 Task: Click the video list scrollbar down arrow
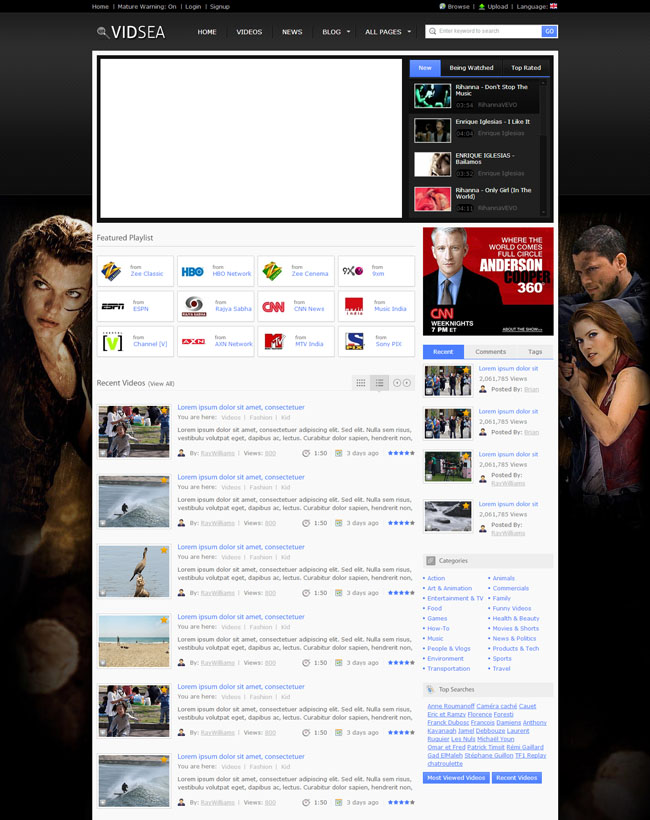tap(544, 212)
